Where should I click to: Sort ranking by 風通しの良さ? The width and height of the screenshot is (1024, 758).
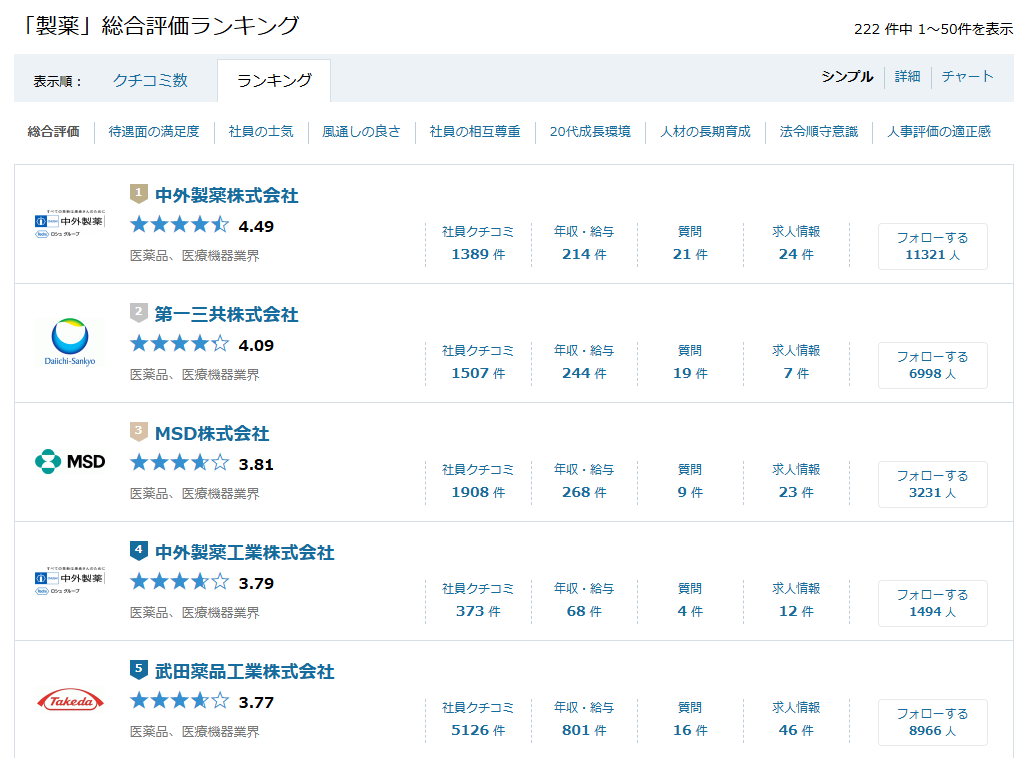click(361, 132)
